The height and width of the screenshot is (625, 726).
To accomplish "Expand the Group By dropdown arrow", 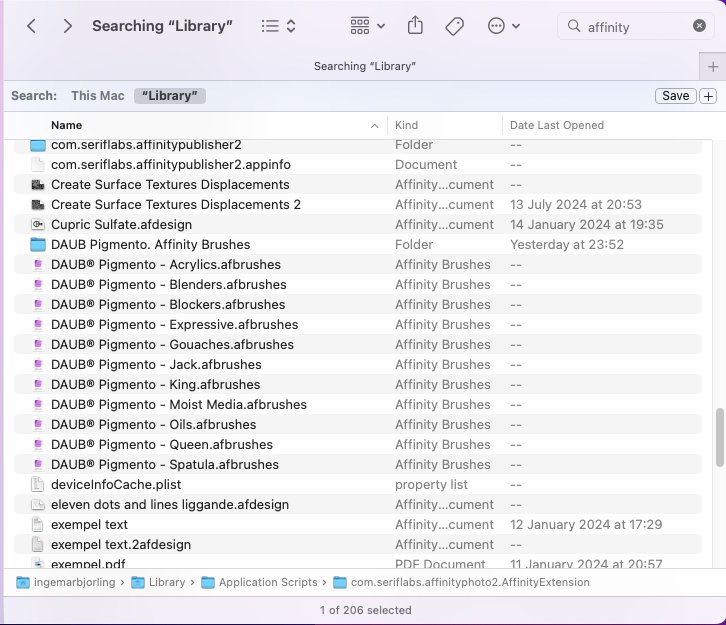I will (x=381, y=26).
